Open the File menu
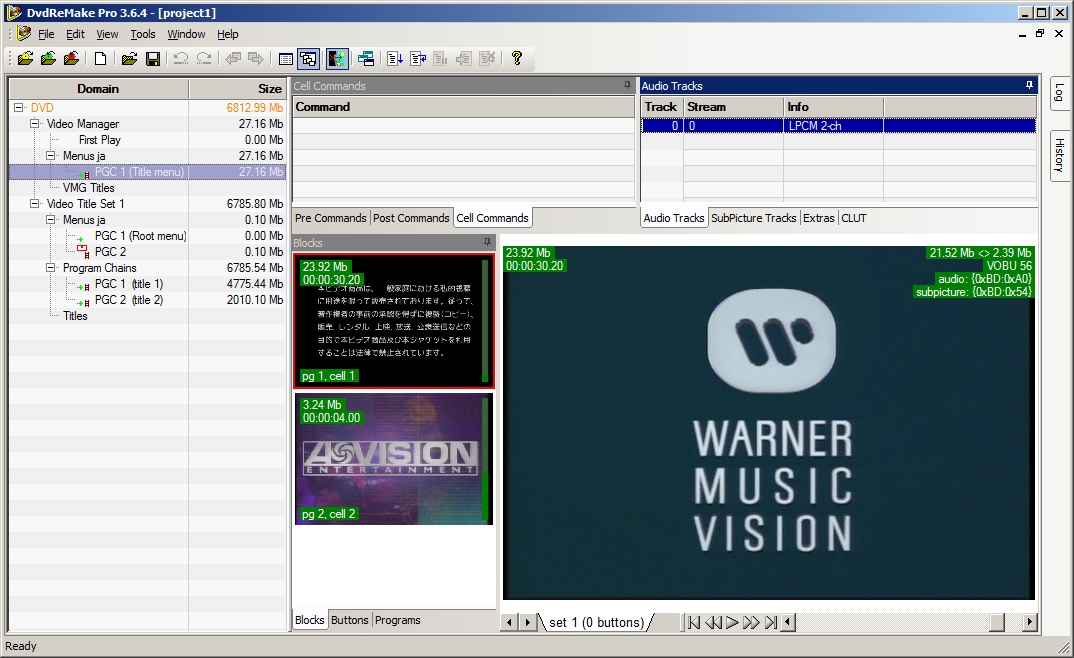1074x658 pixels. (46, 34)
